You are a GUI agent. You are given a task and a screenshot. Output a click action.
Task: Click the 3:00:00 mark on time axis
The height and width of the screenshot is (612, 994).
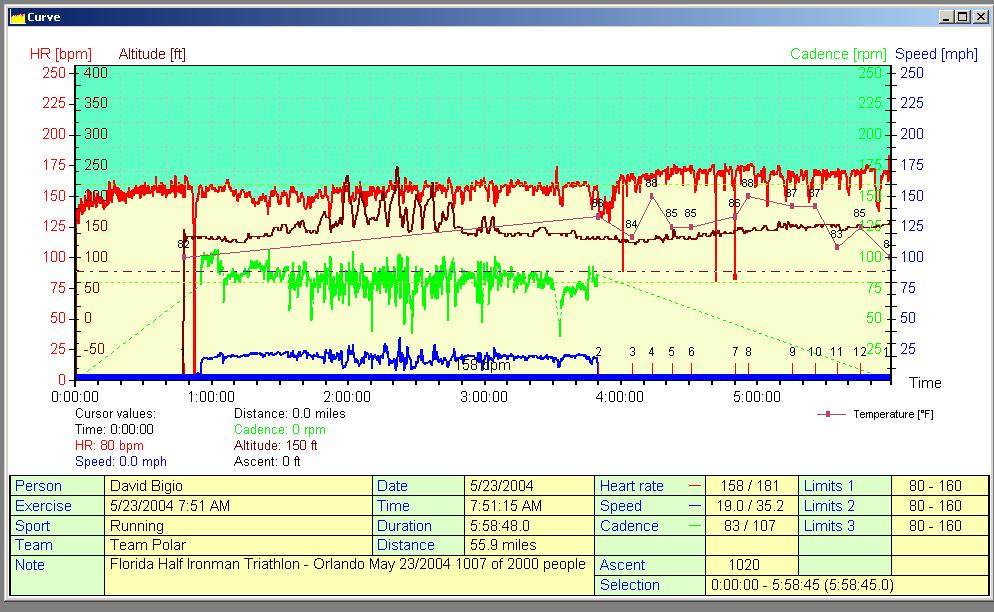point(483,396)
